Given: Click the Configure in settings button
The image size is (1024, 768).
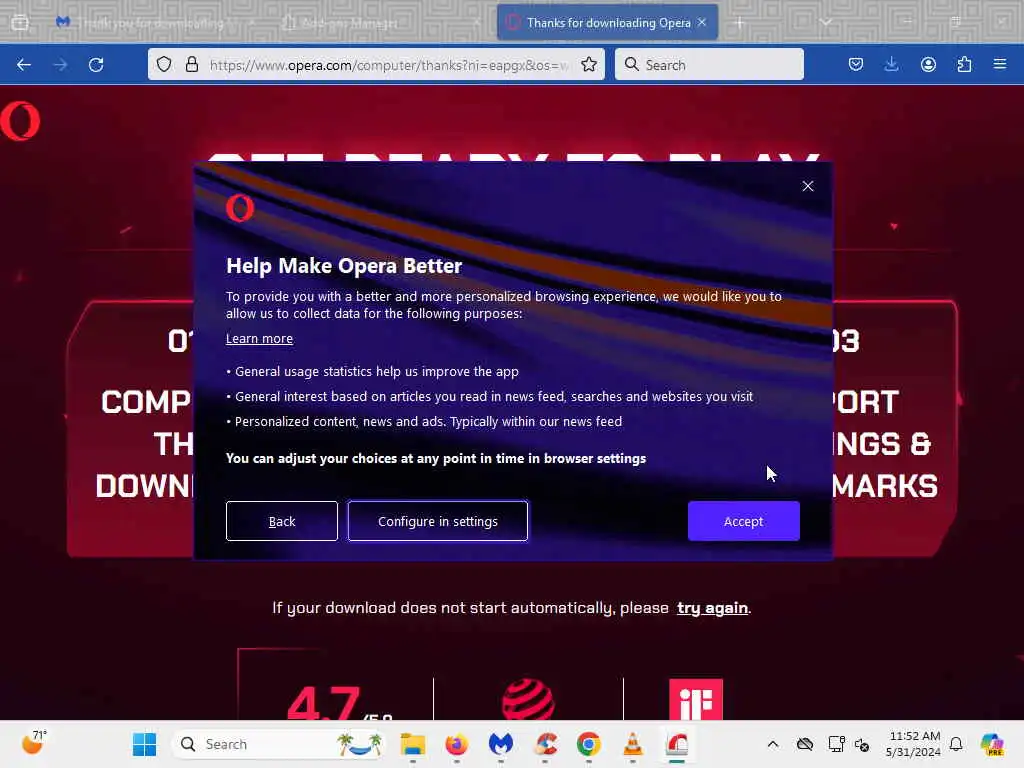Looking at the screenshot, I should tap(438, 521).
